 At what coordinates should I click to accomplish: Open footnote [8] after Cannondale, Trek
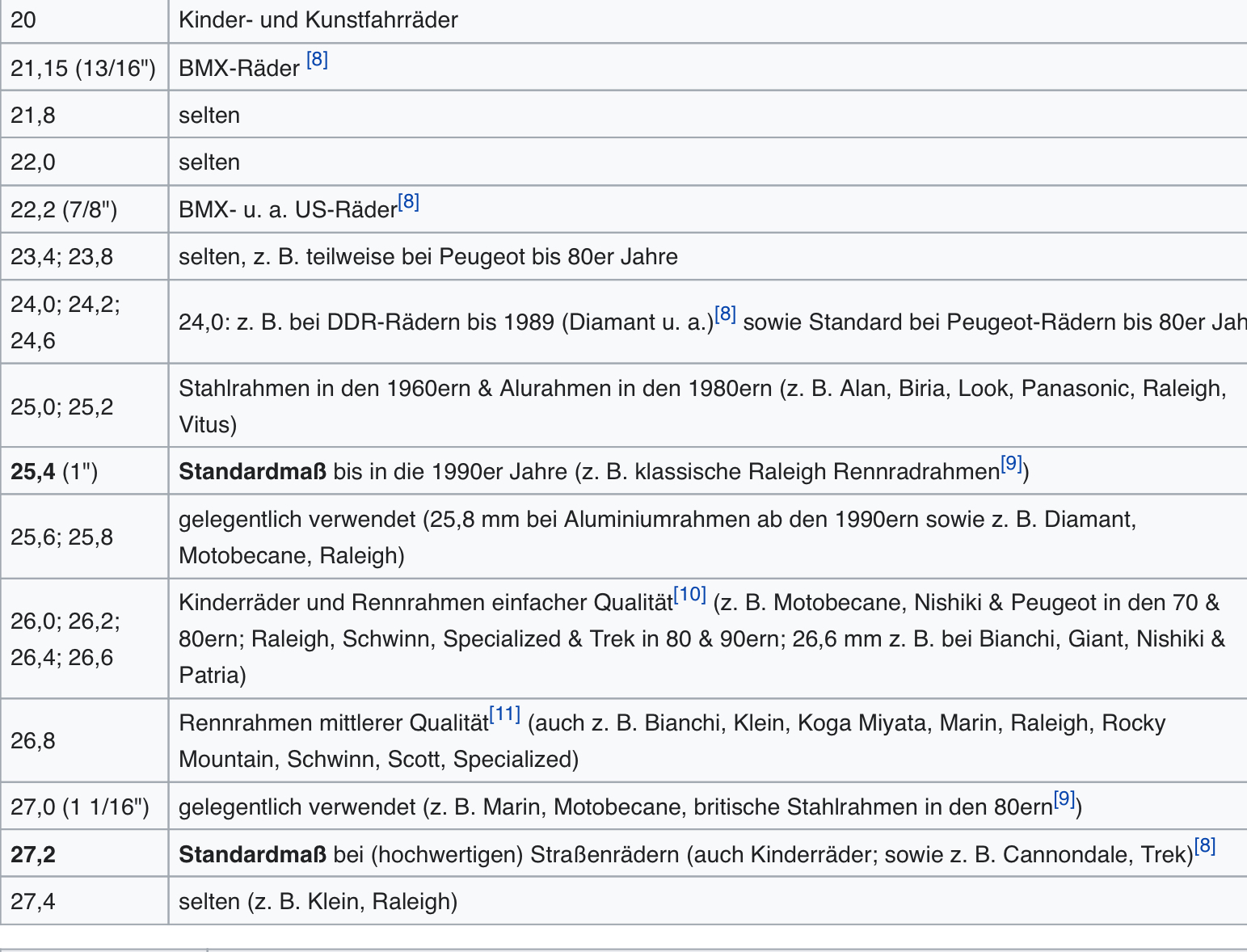1205,846
